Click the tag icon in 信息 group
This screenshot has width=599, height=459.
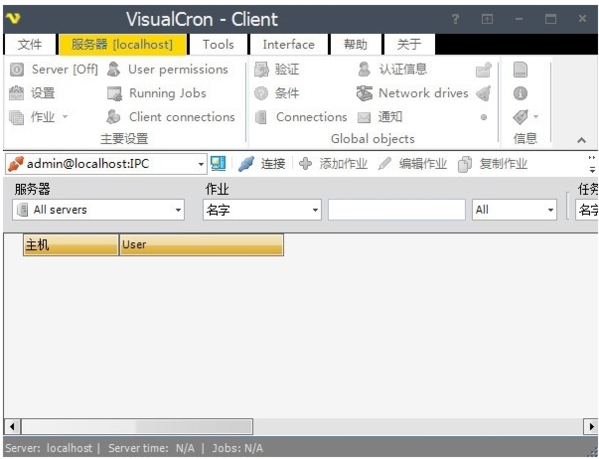(520, 117)
